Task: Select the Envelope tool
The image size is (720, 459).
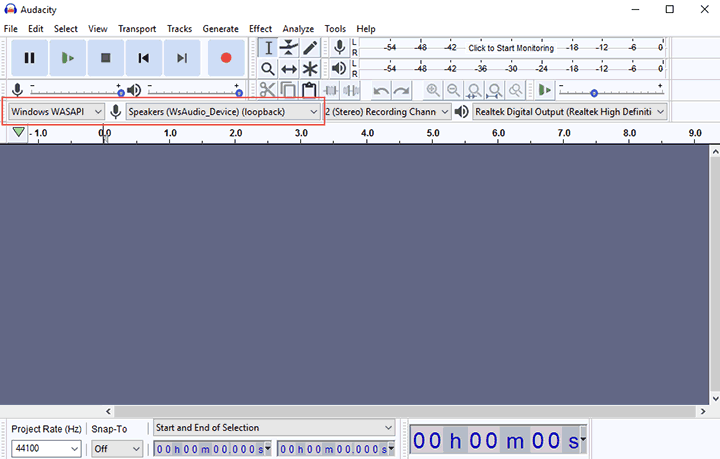Action: tap(289, 47)
